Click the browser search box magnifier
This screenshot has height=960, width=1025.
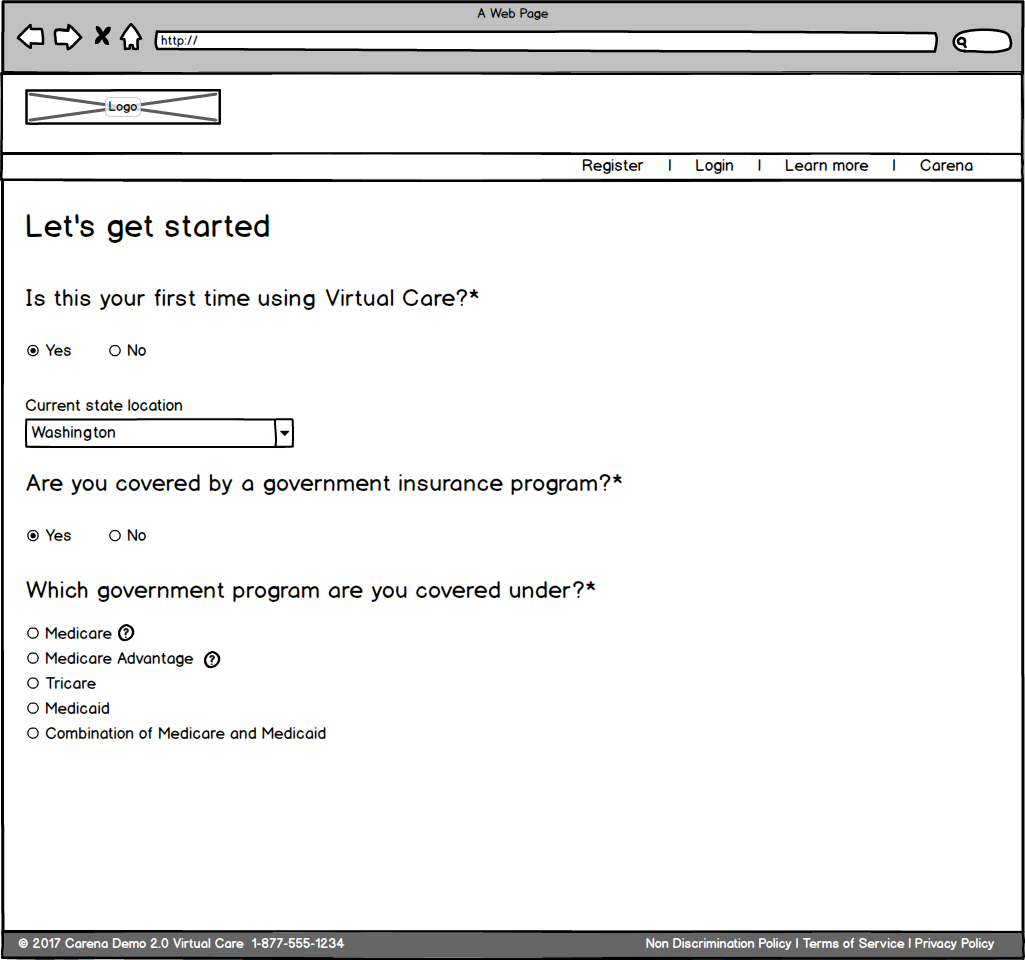[961, 42]
